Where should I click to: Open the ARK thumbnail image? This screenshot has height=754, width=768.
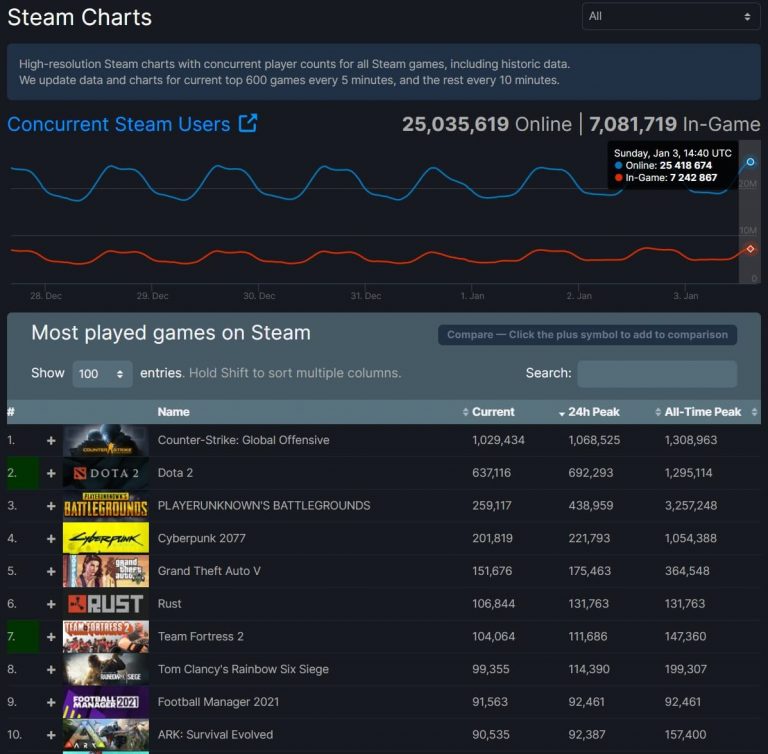pyautogui.click(x=106, y=735)
